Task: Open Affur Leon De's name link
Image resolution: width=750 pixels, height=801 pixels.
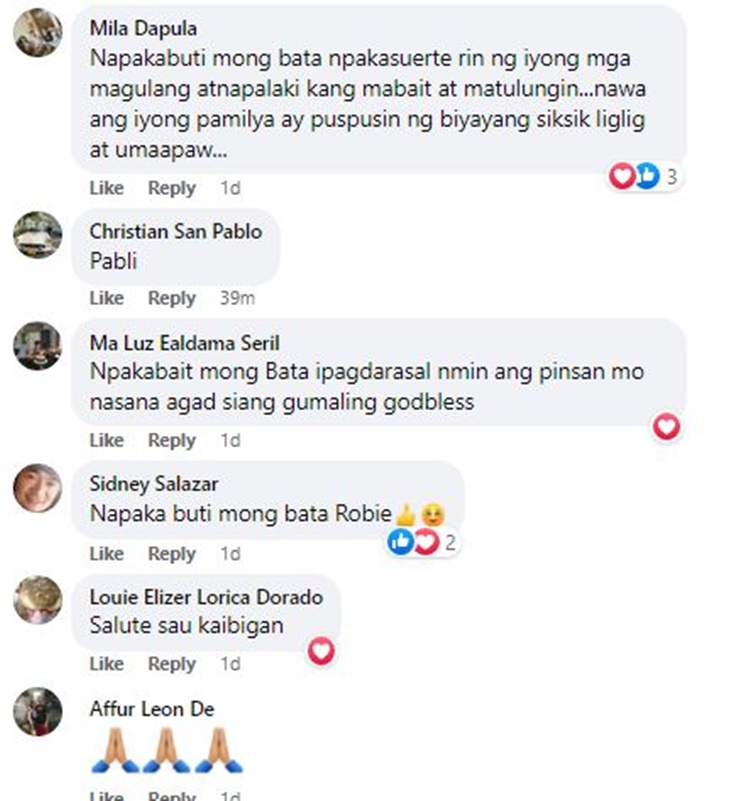Action: [152, 709]
